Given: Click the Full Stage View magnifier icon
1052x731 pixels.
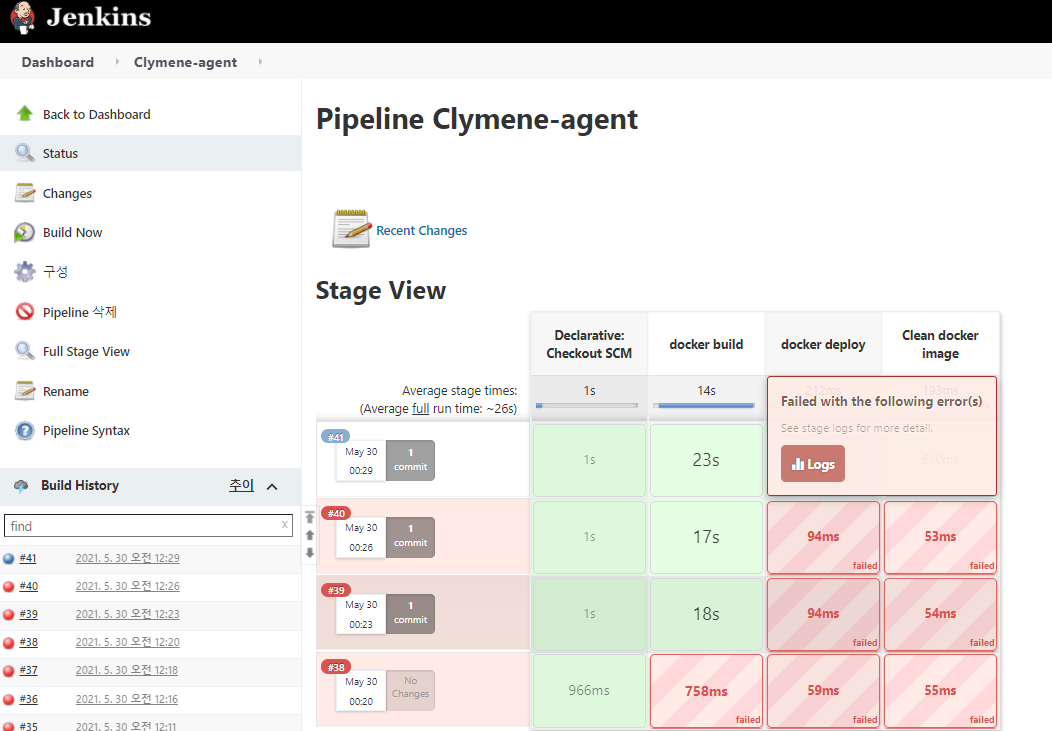Looking at the screenshot, I should 25,351.
